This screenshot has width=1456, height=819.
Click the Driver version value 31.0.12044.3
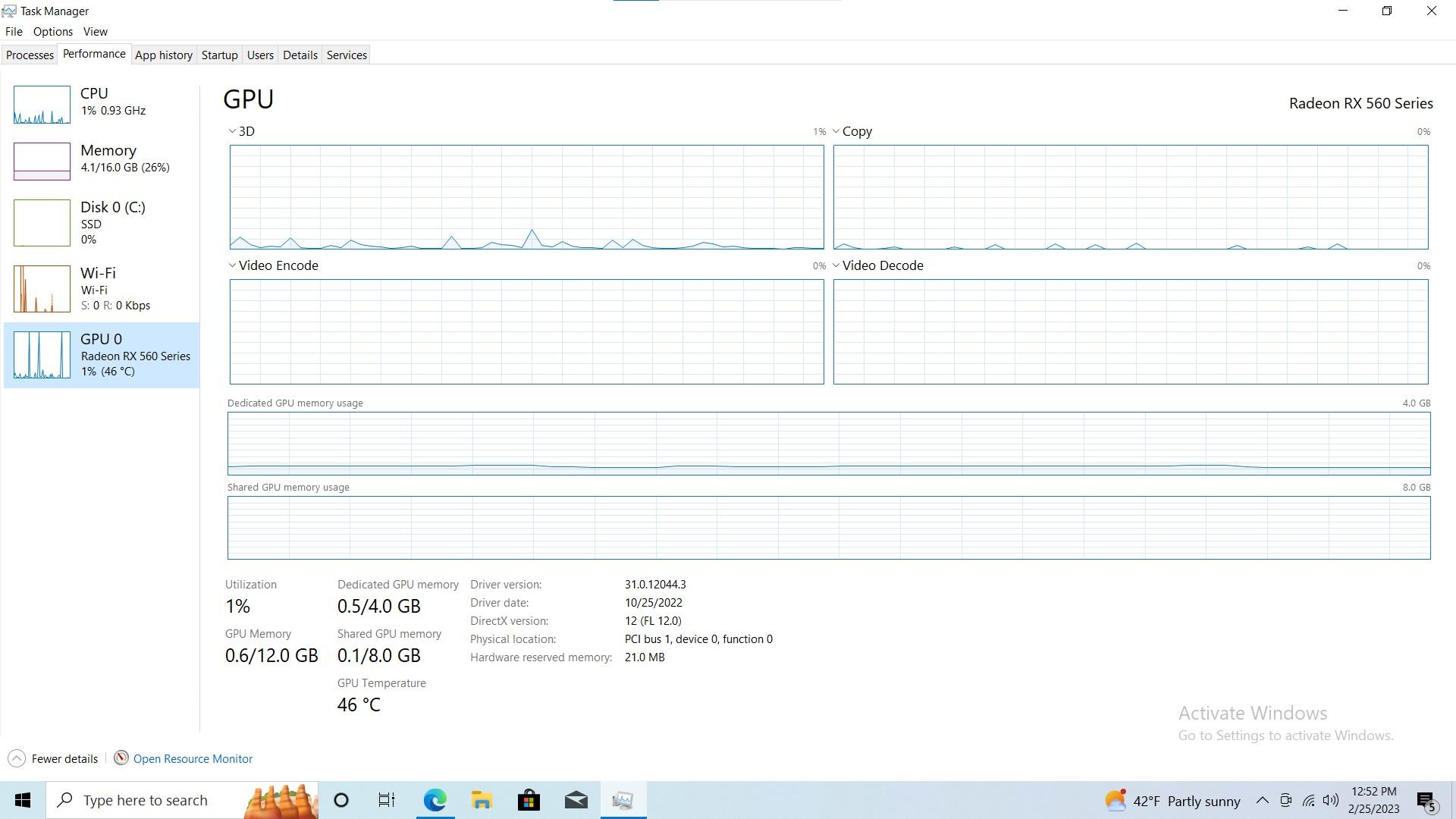click(655, 585)
